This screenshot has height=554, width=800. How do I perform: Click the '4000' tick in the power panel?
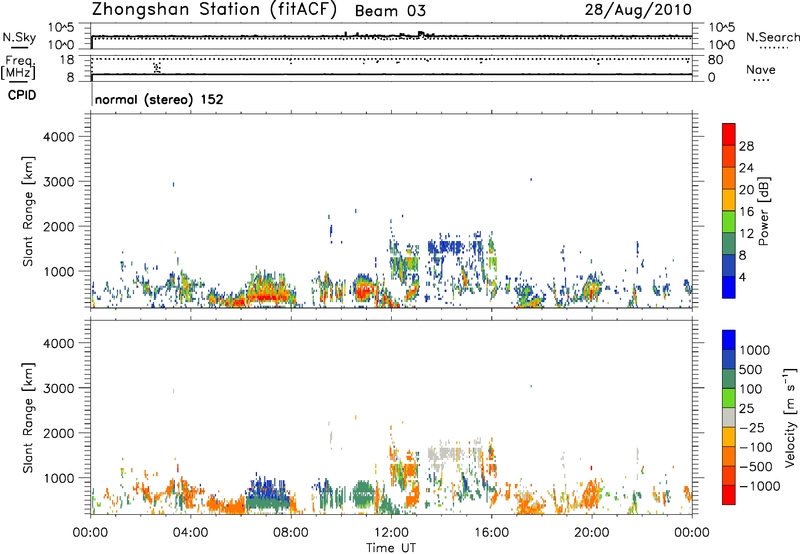58,137
